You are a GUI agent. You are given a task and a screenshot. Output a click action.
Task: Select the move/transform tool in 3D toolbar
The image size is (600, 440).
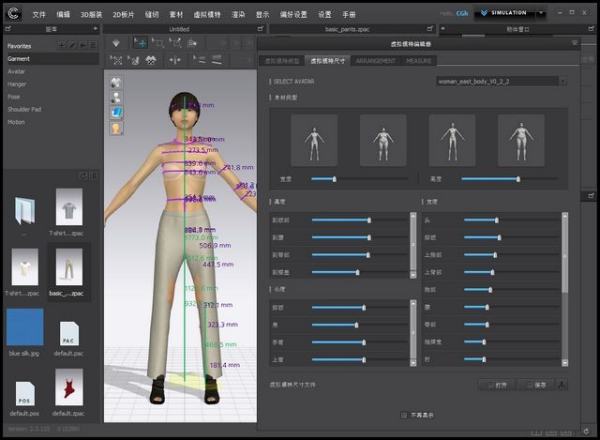pyautogui.click(x=140, y=43)
